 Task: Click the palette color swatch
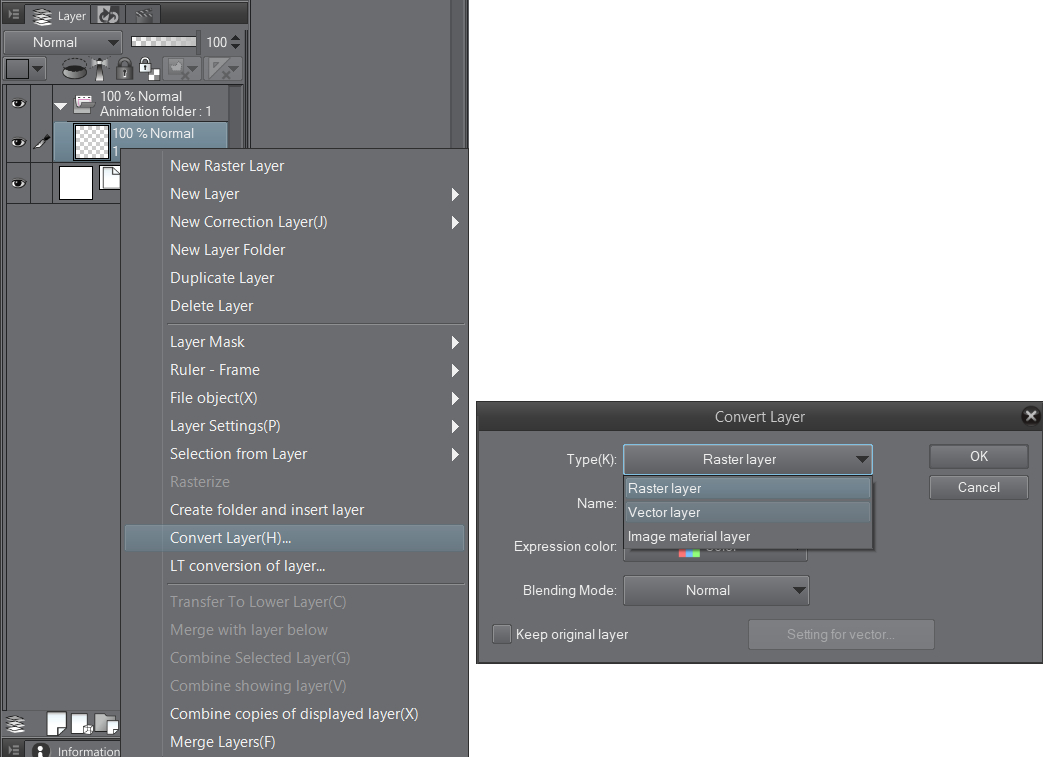(x=17, y=69)
